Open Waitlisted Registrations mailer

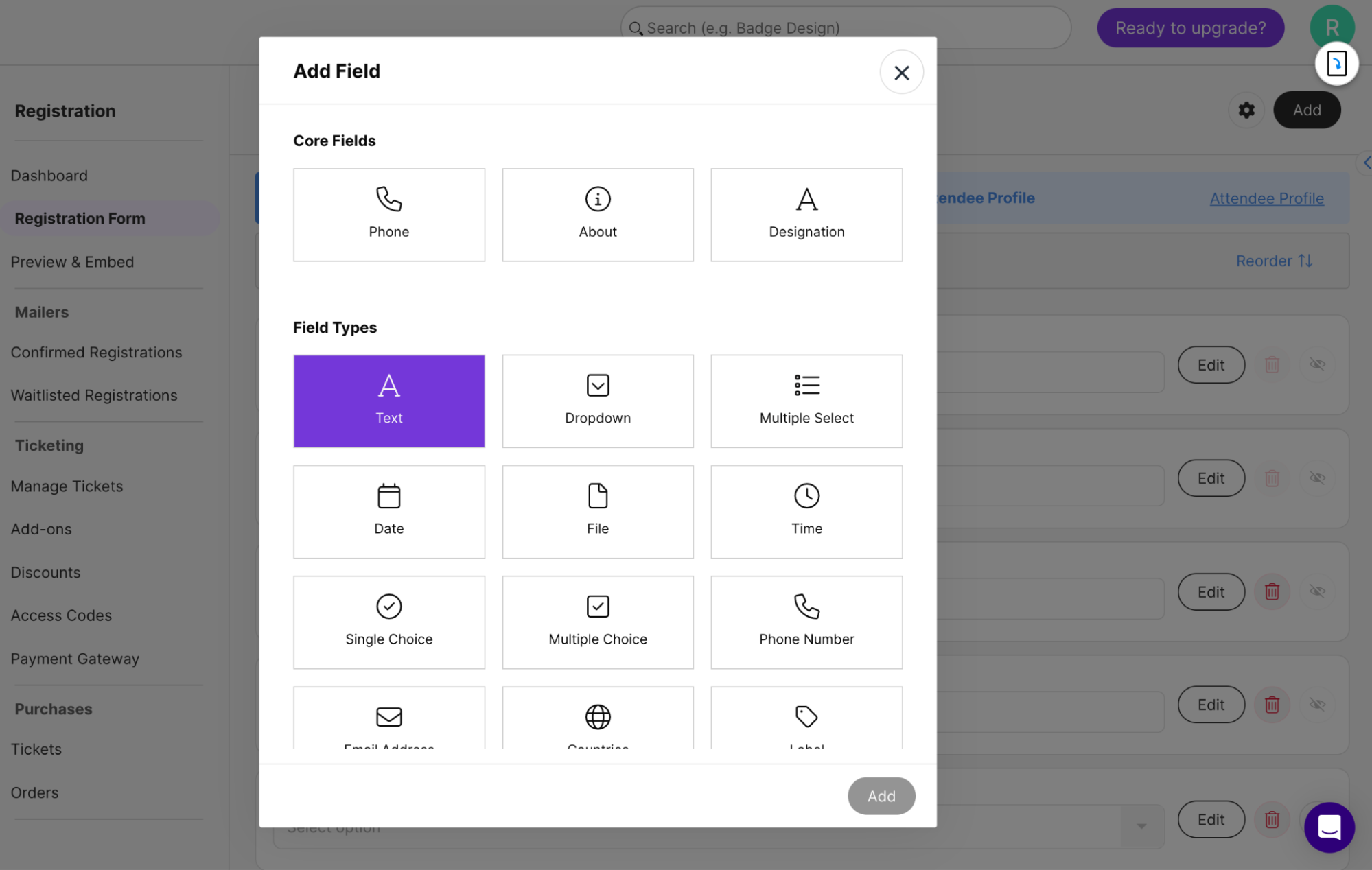click(x=94, y=395)
